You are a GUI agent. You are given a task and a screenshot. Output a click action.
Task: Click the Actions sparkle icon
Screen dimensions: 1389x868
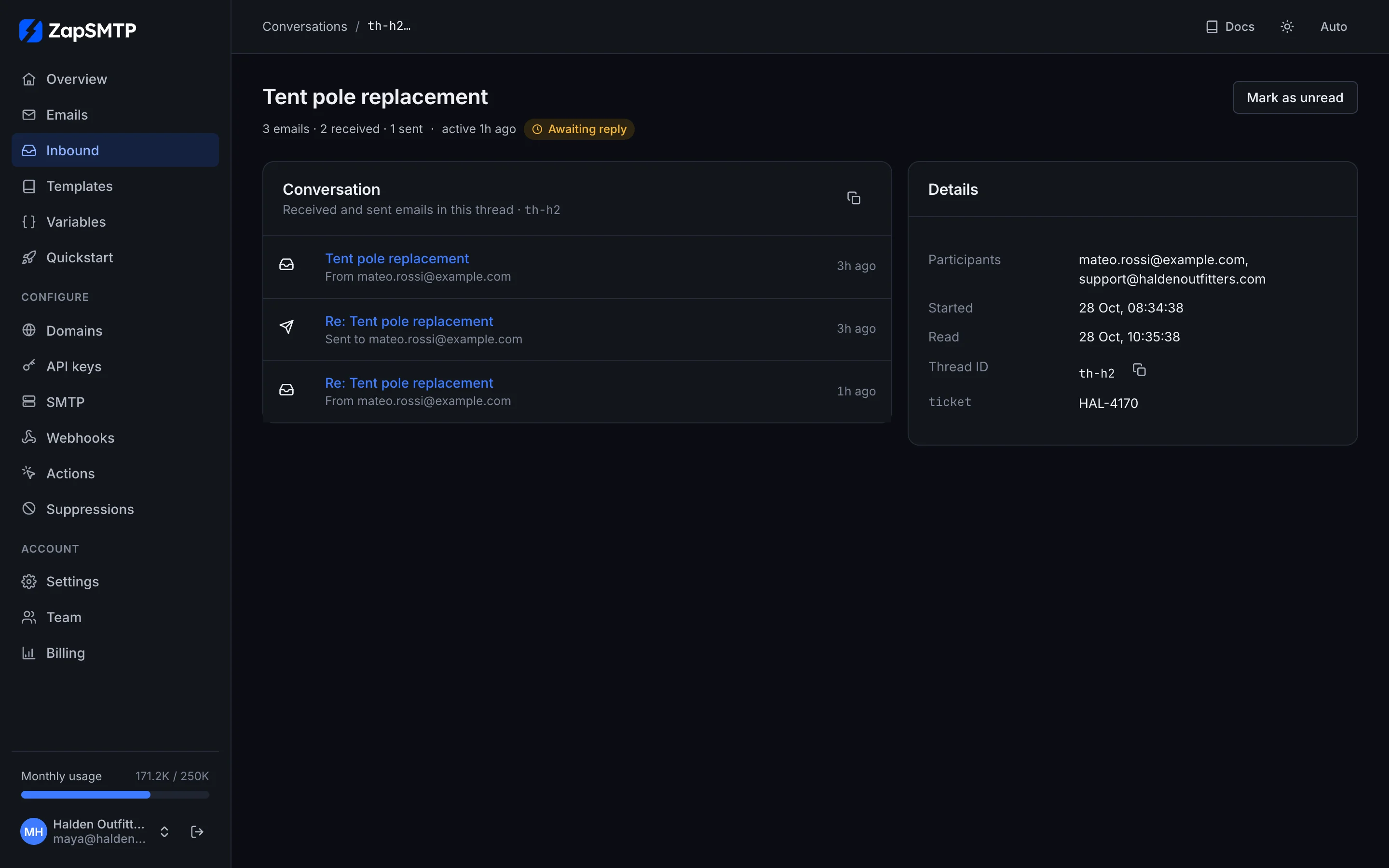coord(29,473)
